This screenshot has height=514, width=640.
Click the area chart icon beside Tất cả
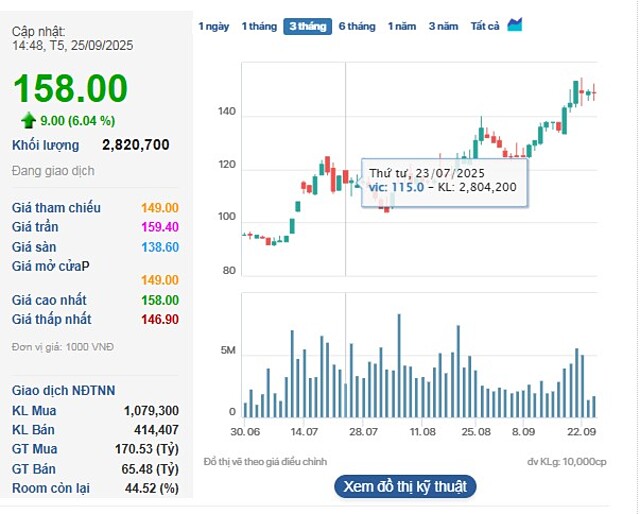tap(515, 25)
